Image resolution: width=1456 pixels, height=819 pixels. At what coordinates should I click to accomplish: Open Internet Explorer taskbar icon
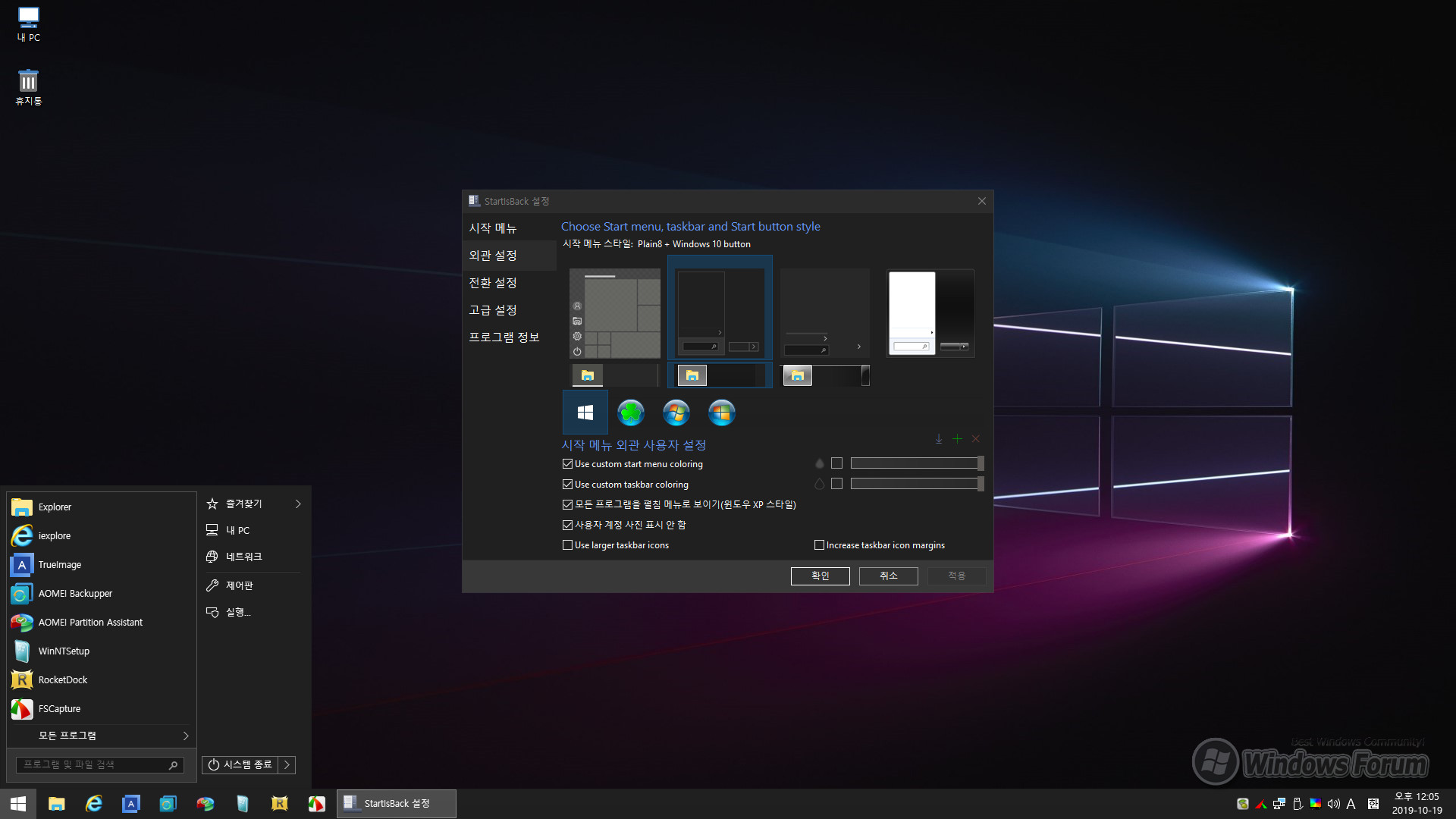coord(93,804)
